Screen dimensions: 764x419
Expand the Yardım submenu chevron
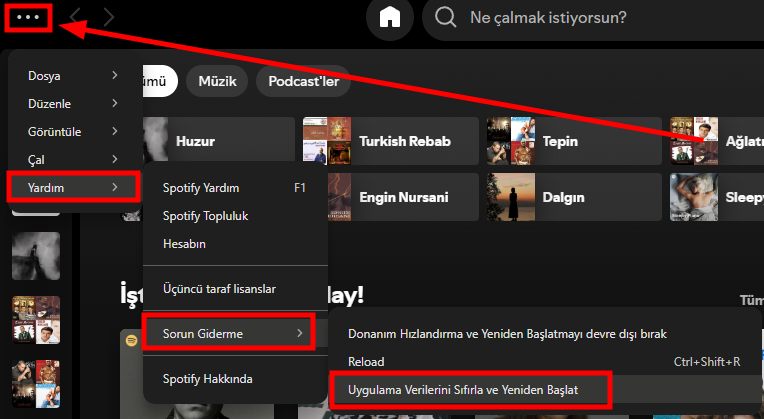[x=115, y=187]
